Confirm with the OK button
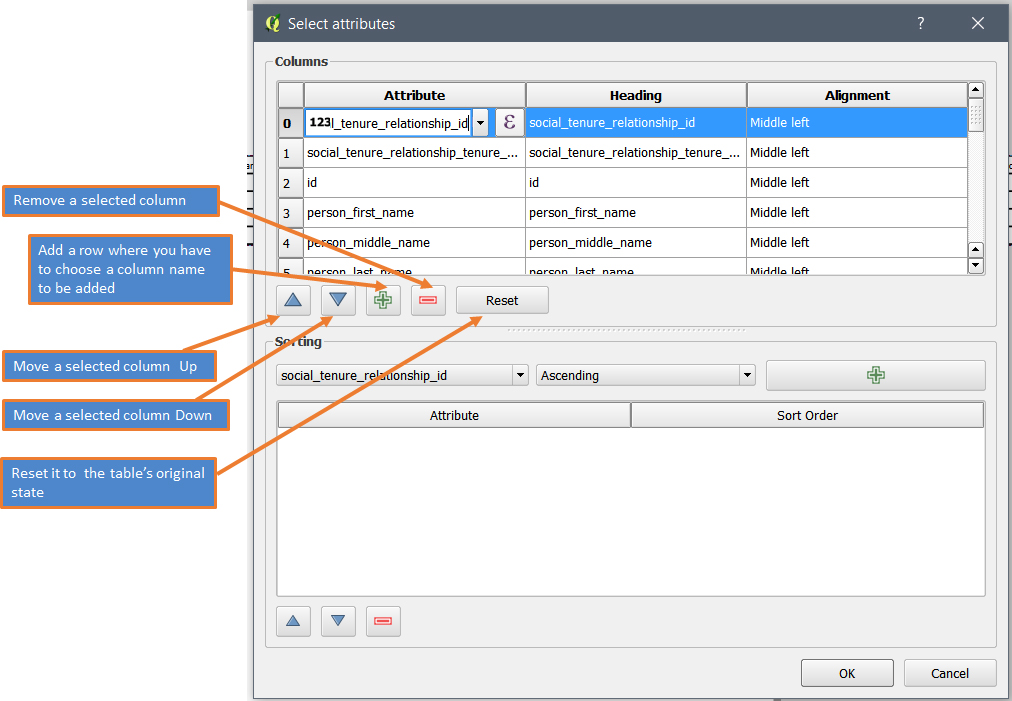Image resolution: width=1012 pixels, height=701 pixels. (847, 673)
